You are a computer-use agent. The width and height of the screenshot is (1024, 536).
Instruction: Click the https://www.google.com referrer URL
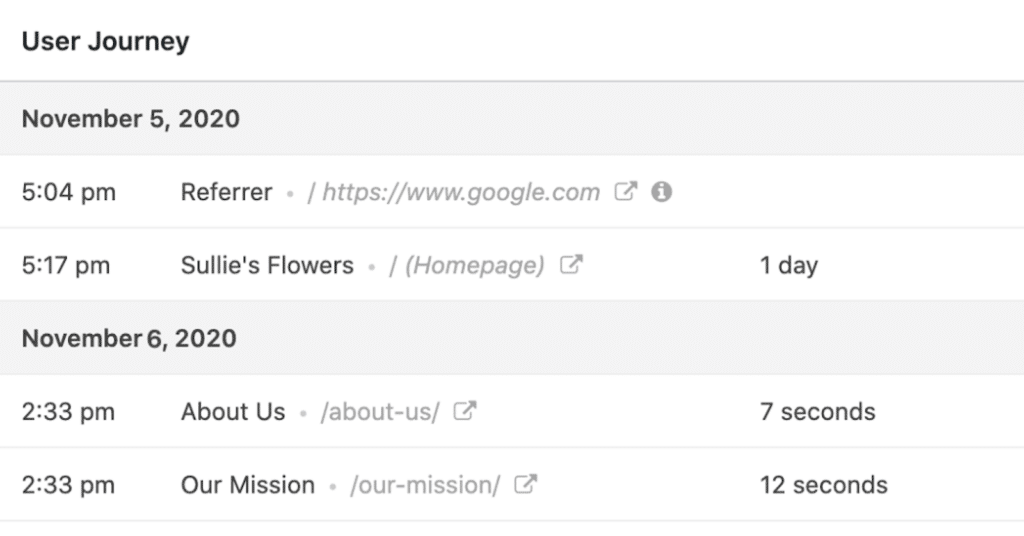(x=461, y=192)
